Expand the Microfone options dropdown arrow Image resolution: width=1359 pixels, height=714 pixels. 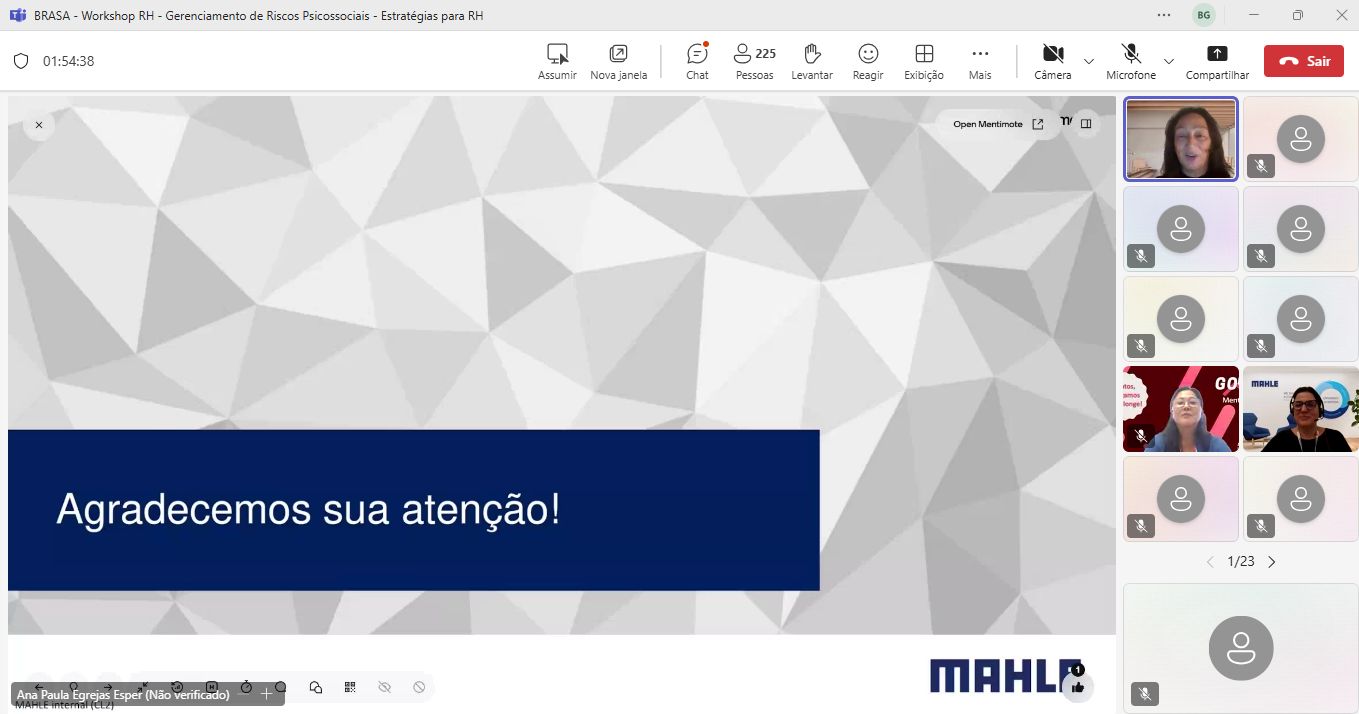[1169, 61]
